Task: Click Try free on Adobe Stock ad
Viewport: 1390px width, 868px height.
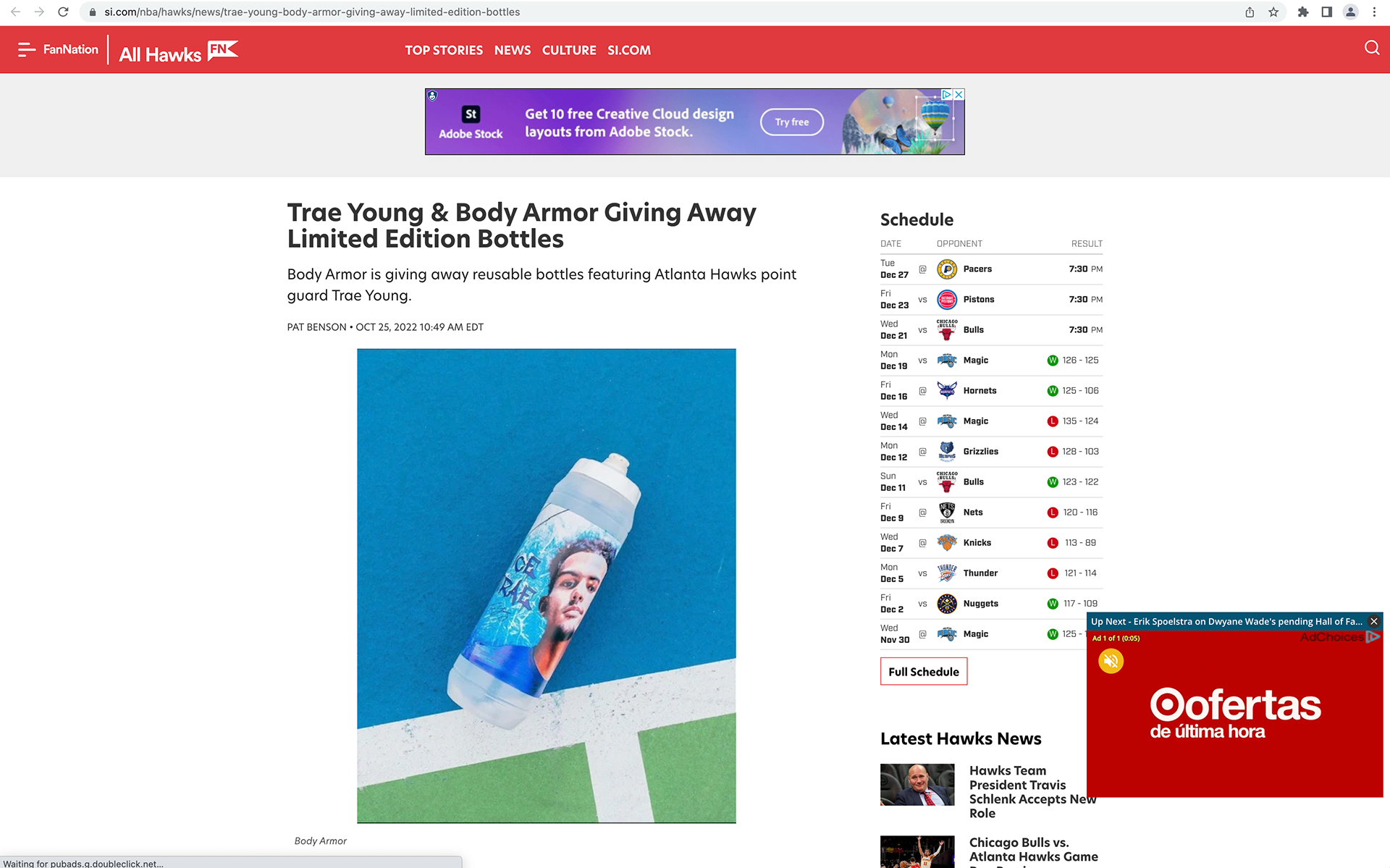Action: [x=792, y=122]
